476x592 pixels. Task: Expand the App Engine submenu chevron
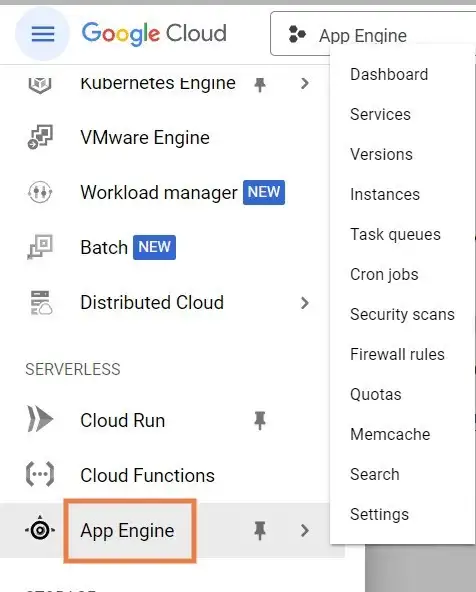305,530
